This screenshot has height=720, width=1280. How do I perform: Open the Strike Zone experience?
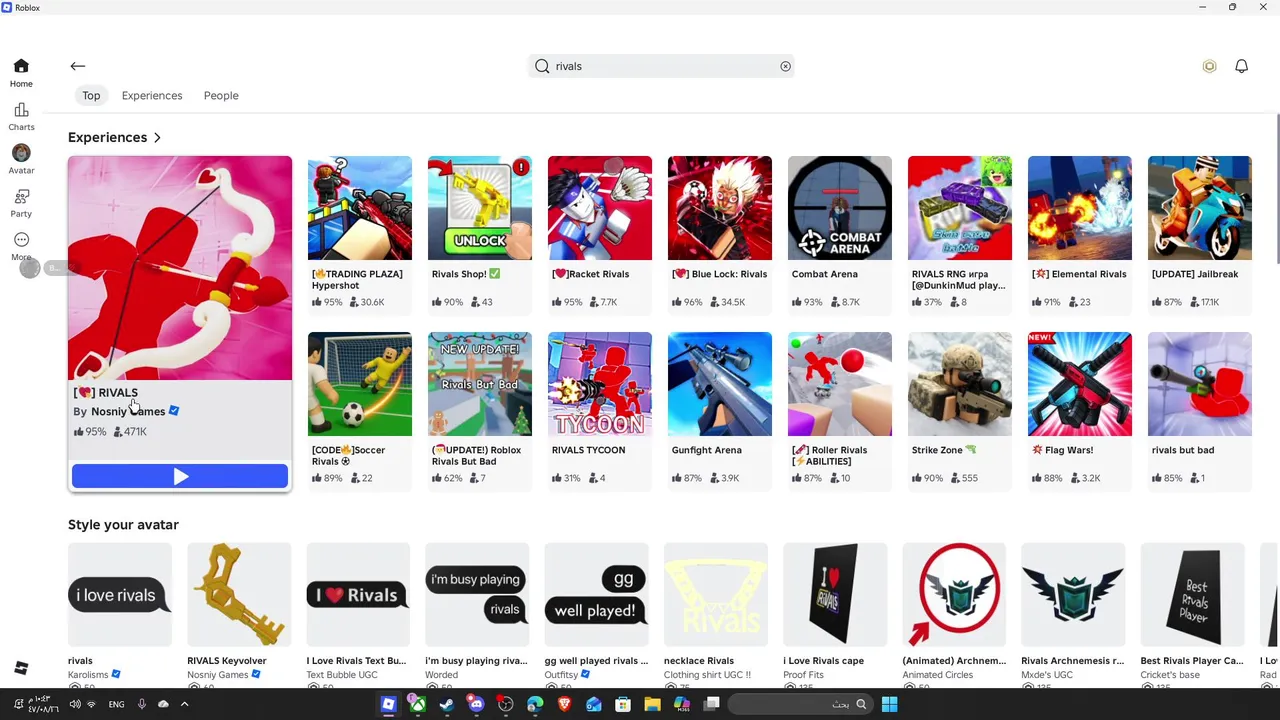(x=960, y=410)
